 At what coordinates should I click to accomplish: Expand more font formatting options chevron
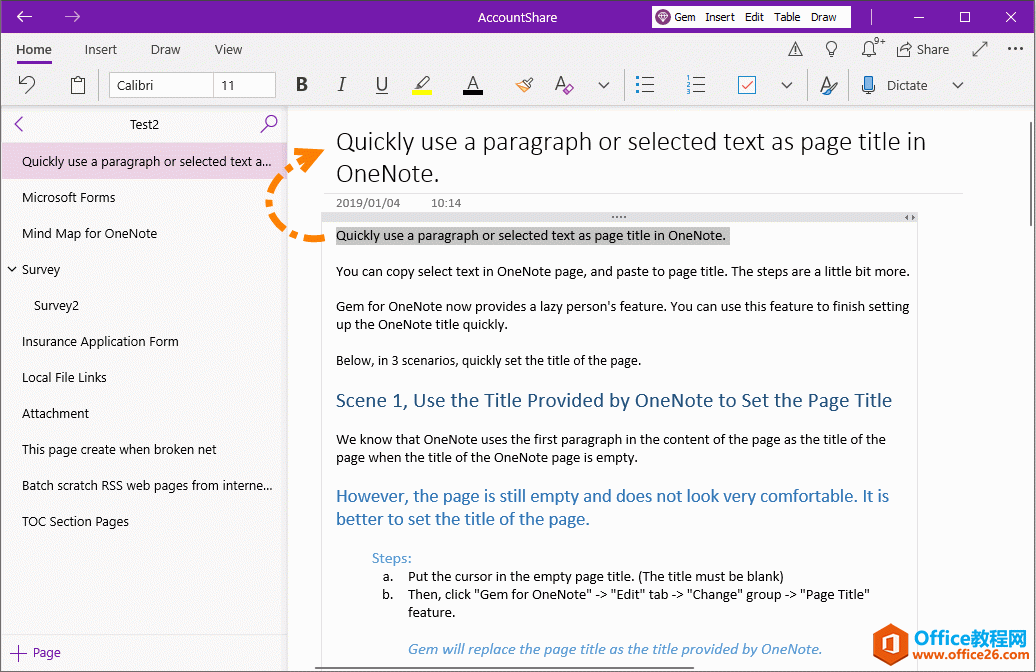pyautogui.click(x=603, y=85)
